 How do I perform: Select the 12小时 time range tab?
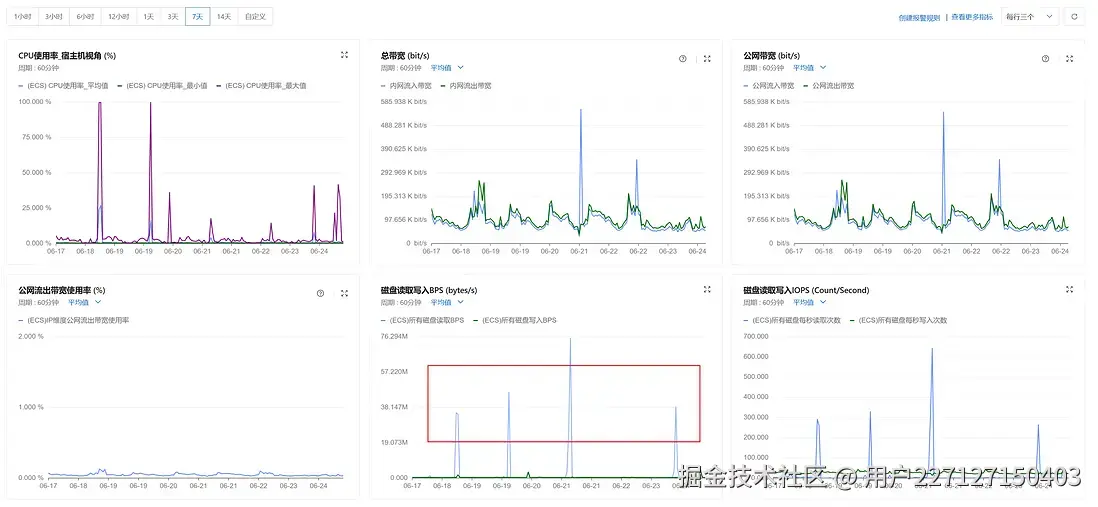pyautogui.click(x=118, y=17)
